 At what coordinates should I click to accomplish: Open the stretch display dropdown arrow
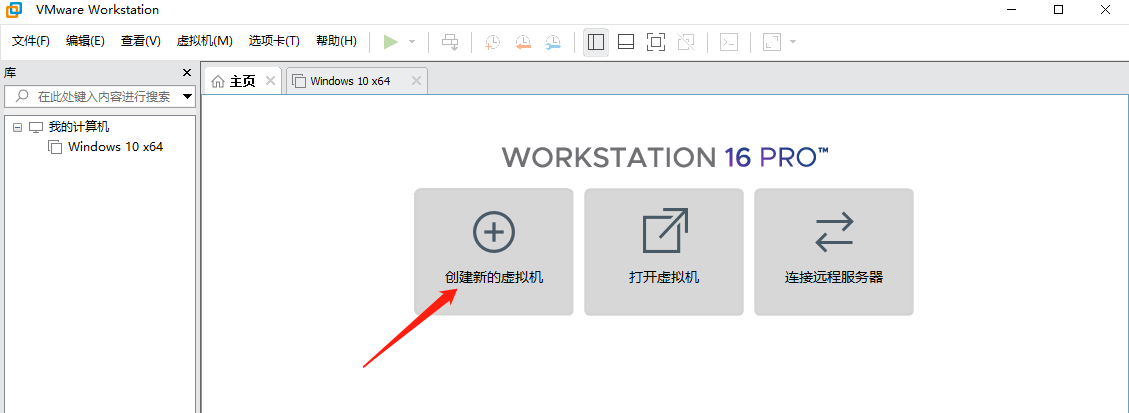coord(793,42)
